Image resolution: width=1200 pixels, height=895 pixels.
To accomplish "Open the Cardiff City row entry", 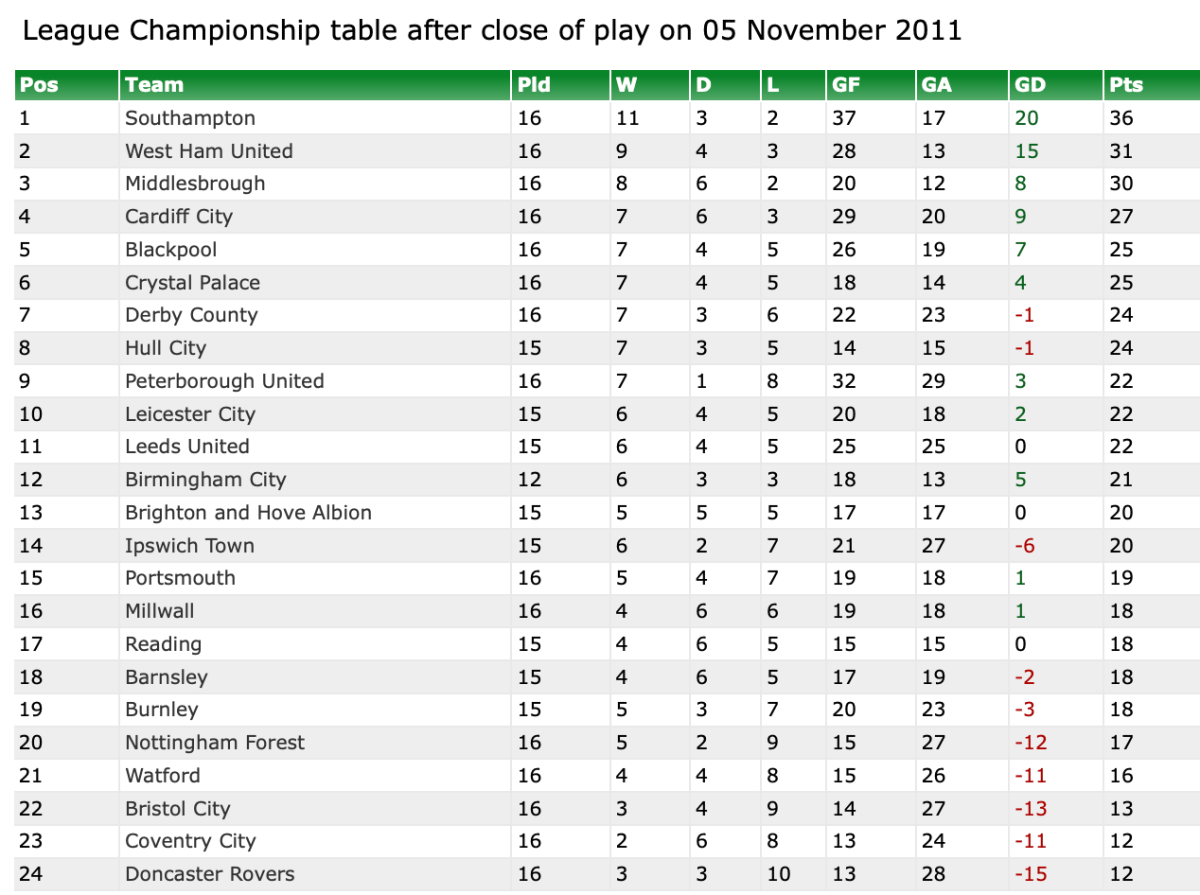I will coord(179,217).
